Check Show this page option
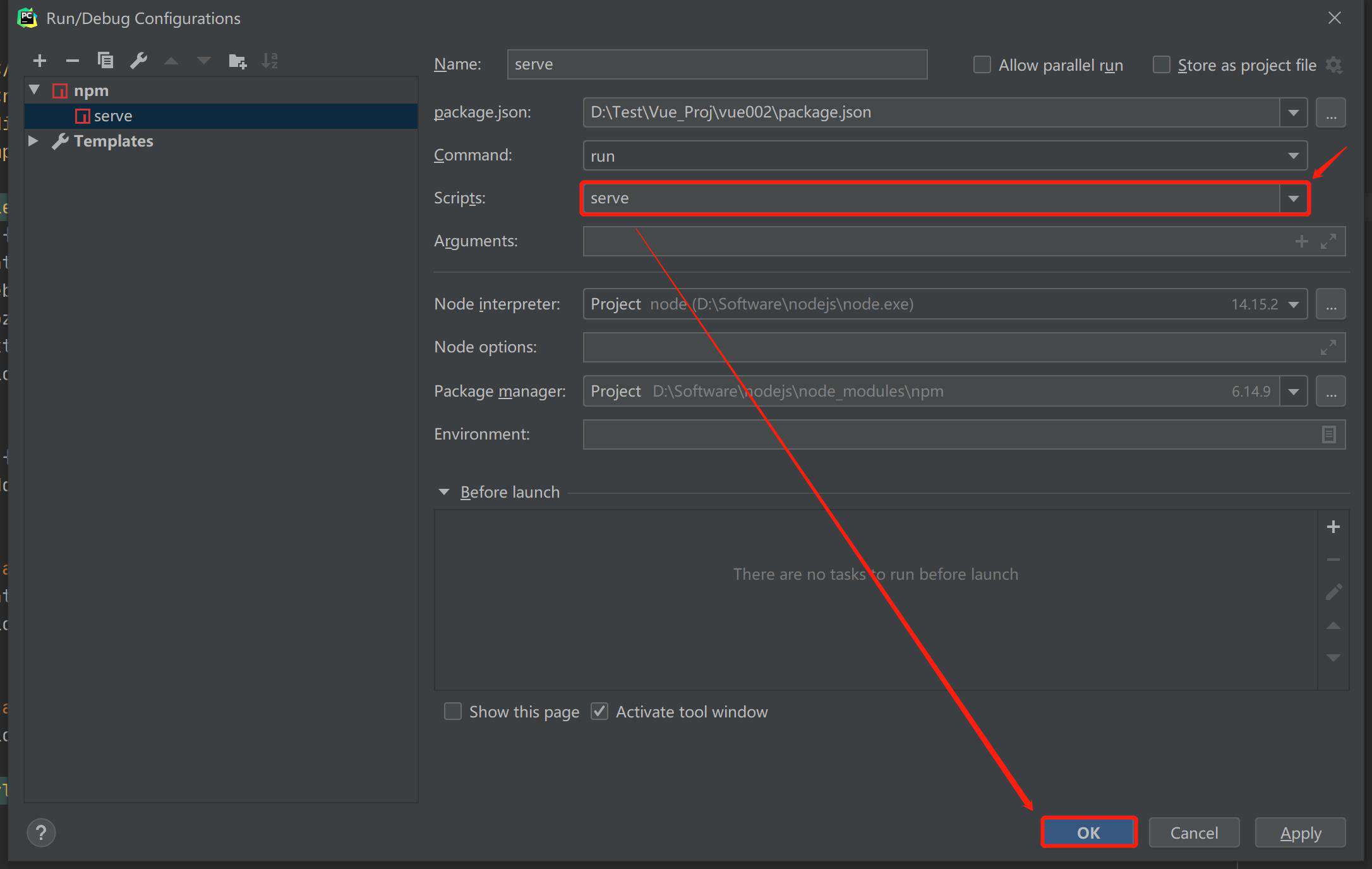Viewport: 1372px width, 869px height. [453, 712]
